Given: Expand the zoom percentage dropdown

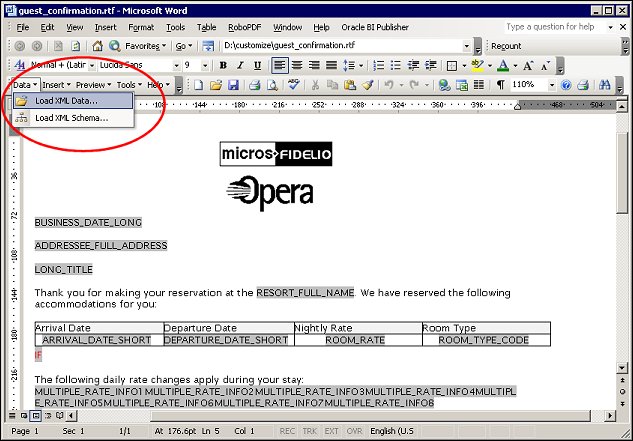Looking at the screenshot, I should click(552, 85).
